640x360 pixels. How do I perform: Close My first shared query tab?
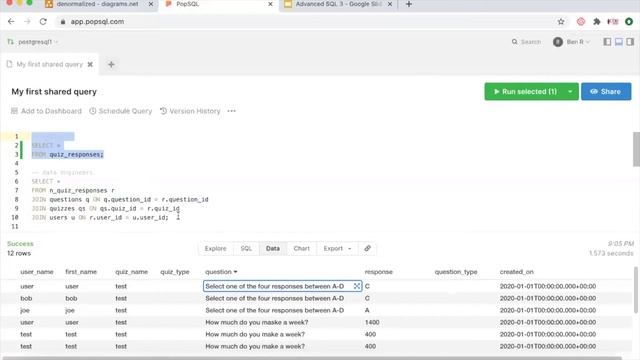[x=90, y=64]
